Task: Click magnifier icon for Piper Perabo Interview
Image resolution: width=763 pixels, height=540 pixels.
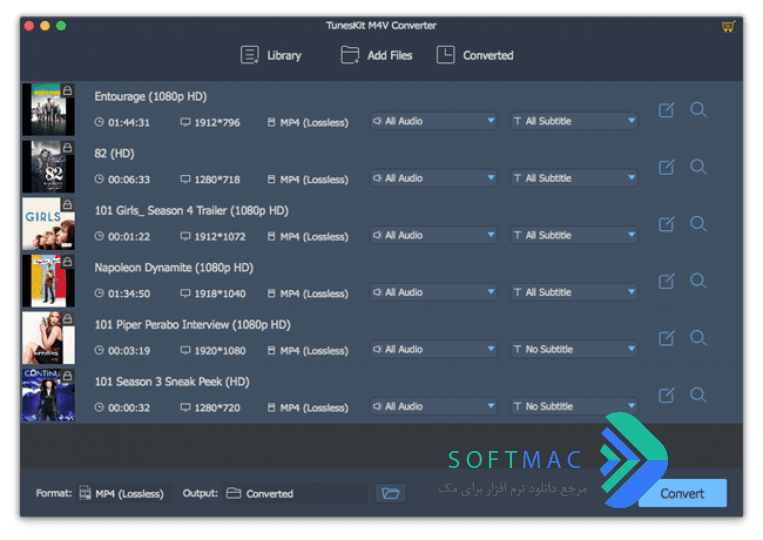Action: 698,338
